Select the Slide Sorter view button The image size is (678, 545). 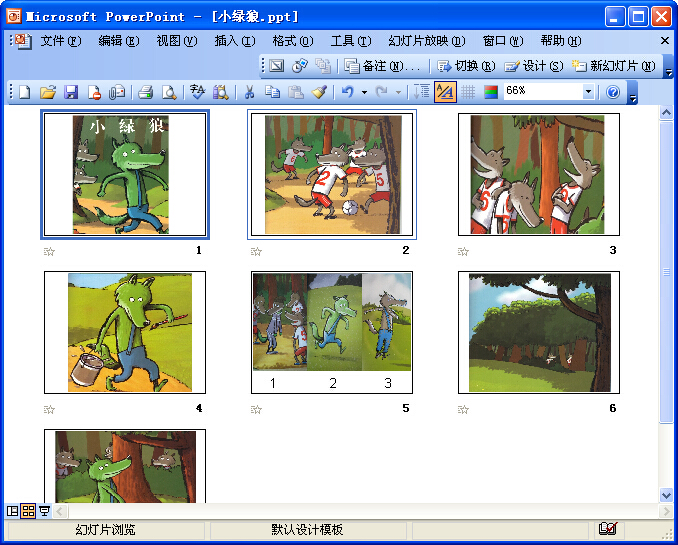point(28,511)
